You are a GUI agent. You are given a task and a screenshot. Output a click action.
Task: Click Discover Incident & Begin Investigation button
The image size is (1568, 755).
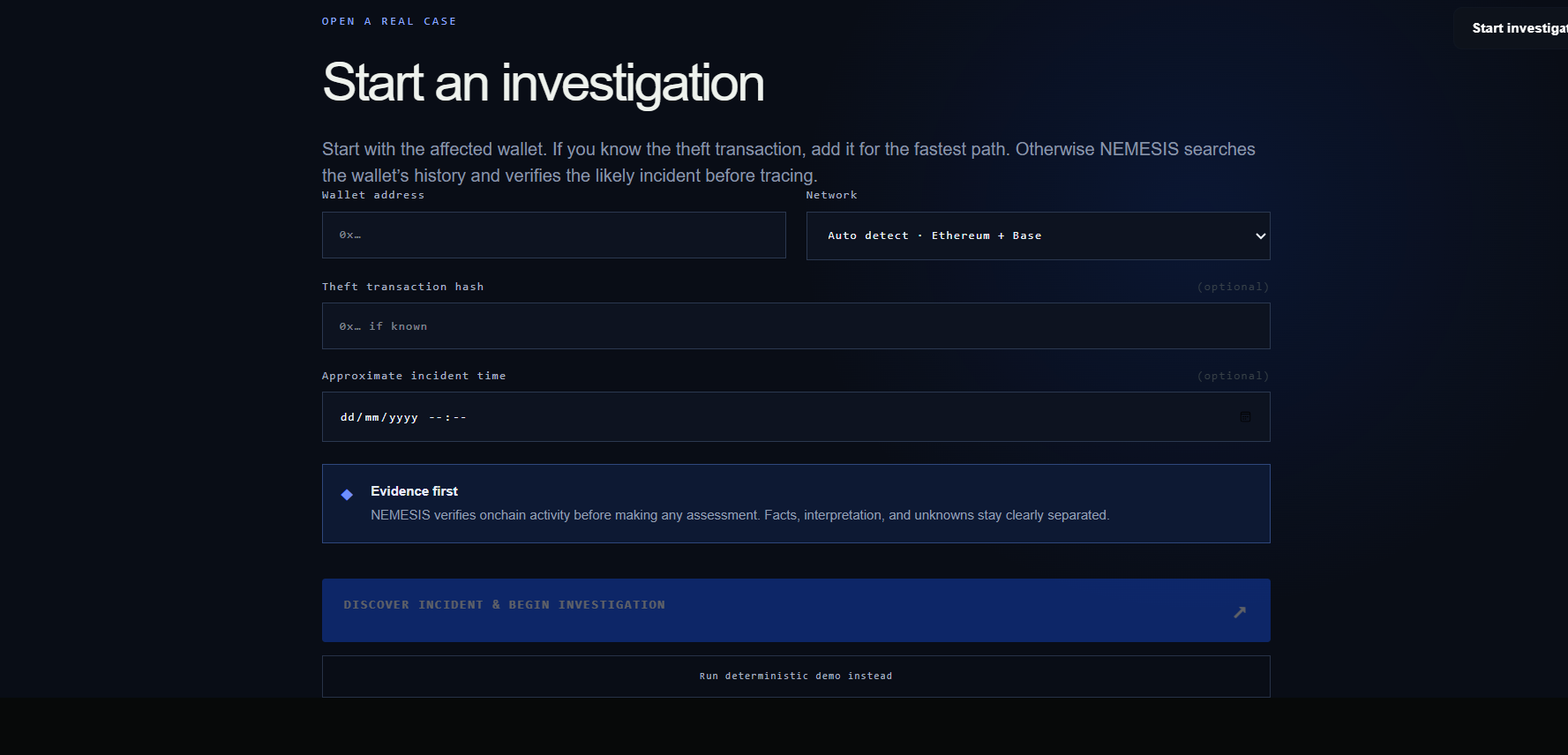[796, 610]
